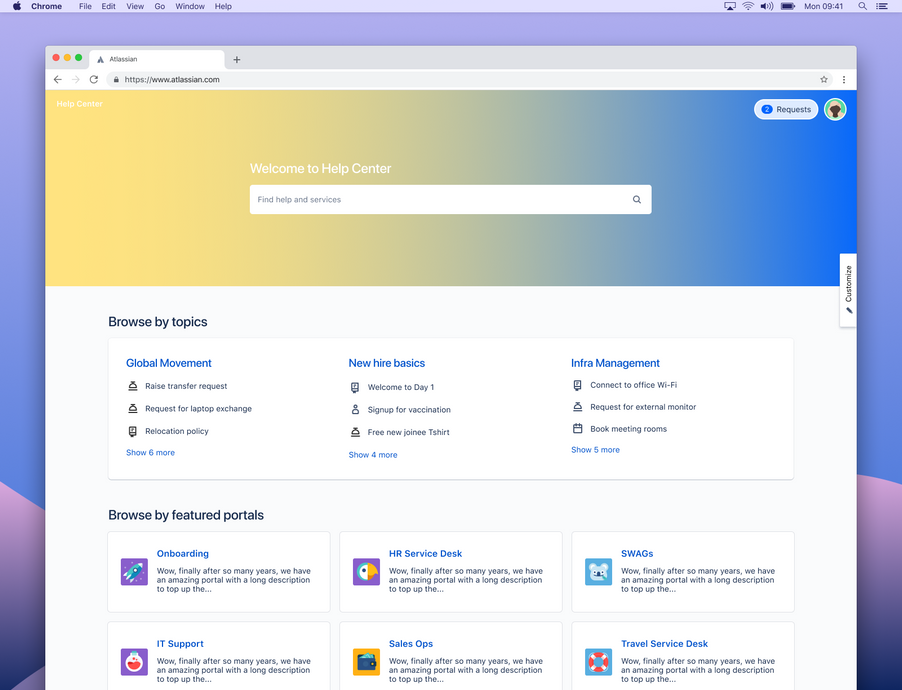The width and height of the screenshot is (902, 690).
Task: Open the View menu in the menu bar
Action: [135, 6]
